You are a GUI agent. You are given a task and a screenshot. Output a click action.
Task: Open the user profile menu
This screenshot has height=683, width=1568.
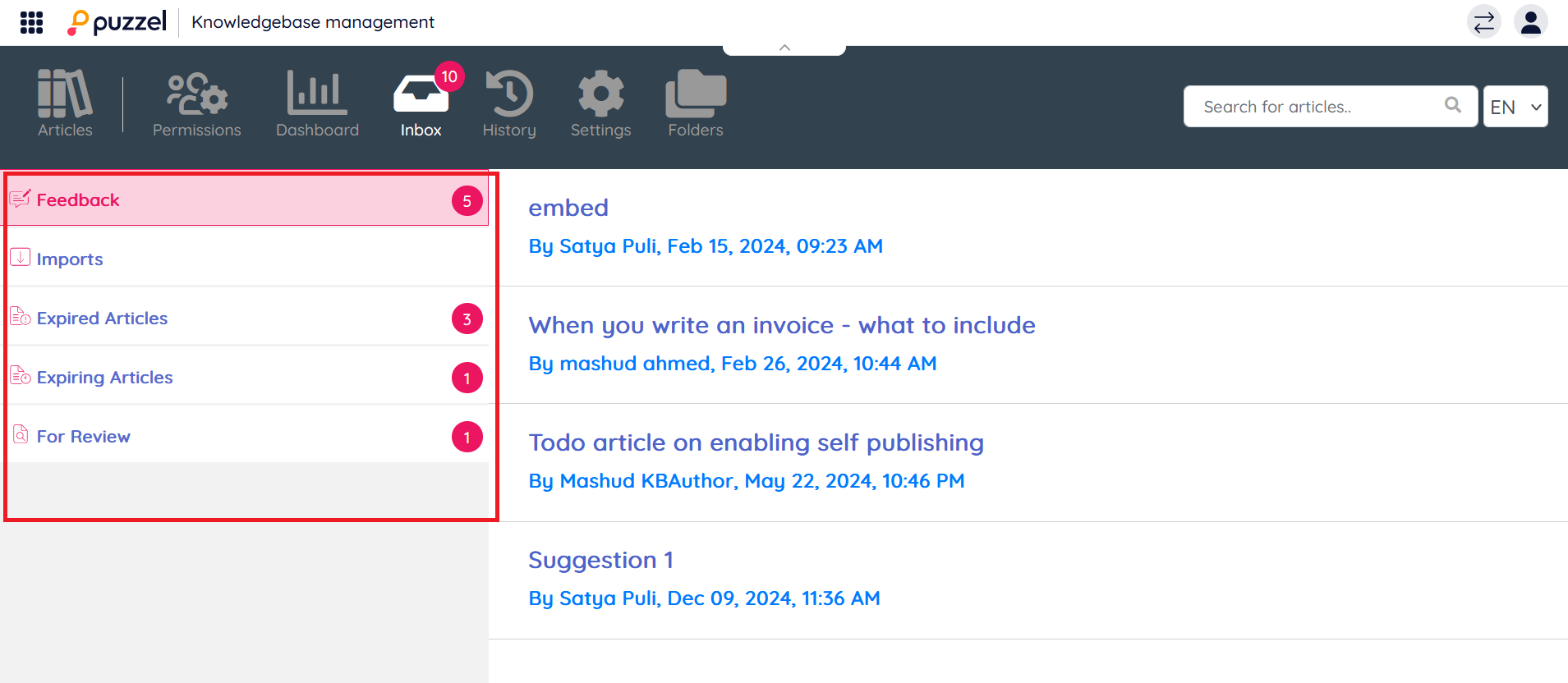tap(1530, 22)
